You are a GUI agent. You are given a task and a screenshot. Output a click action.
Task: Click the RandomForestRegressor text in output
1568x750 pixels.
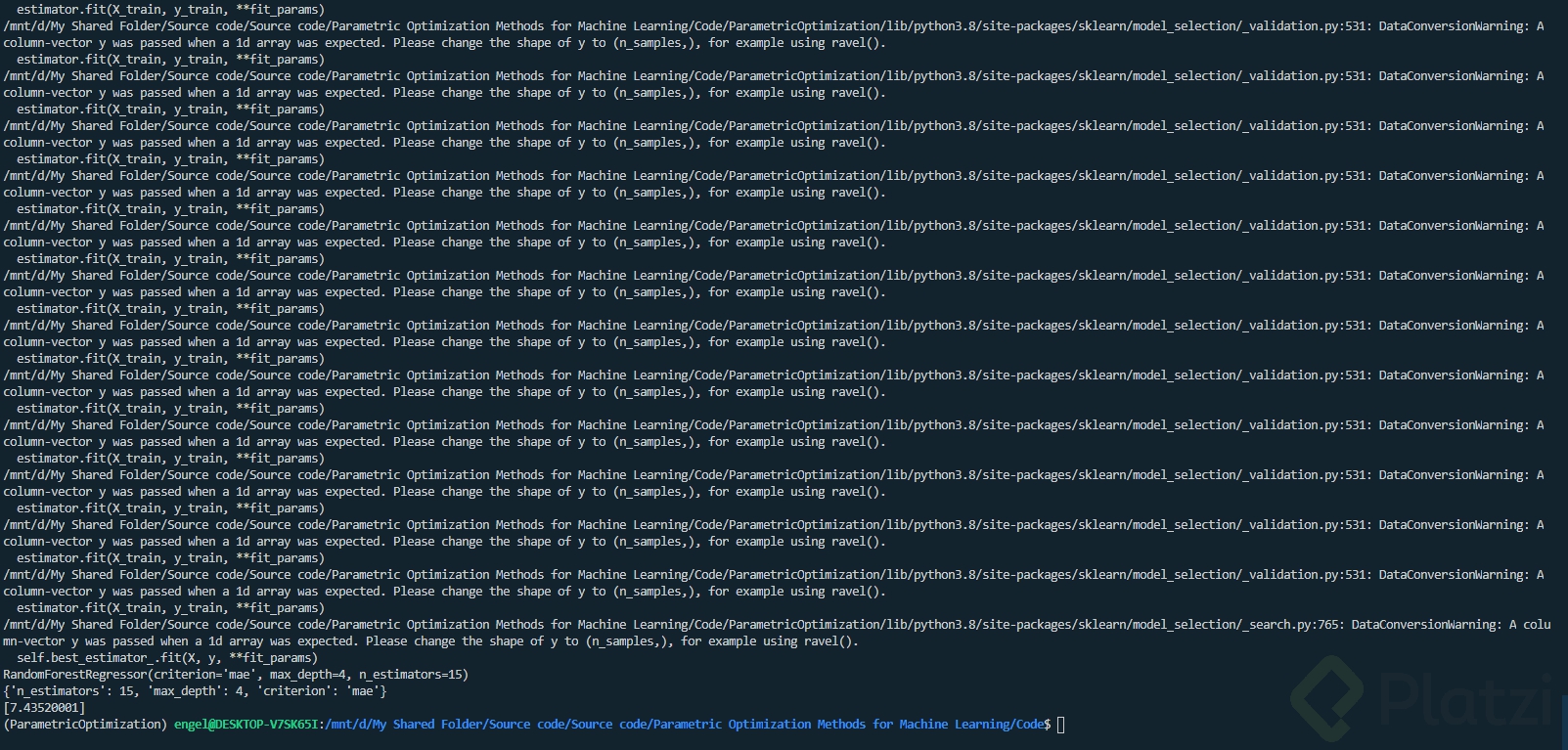(x=74, y=675)
